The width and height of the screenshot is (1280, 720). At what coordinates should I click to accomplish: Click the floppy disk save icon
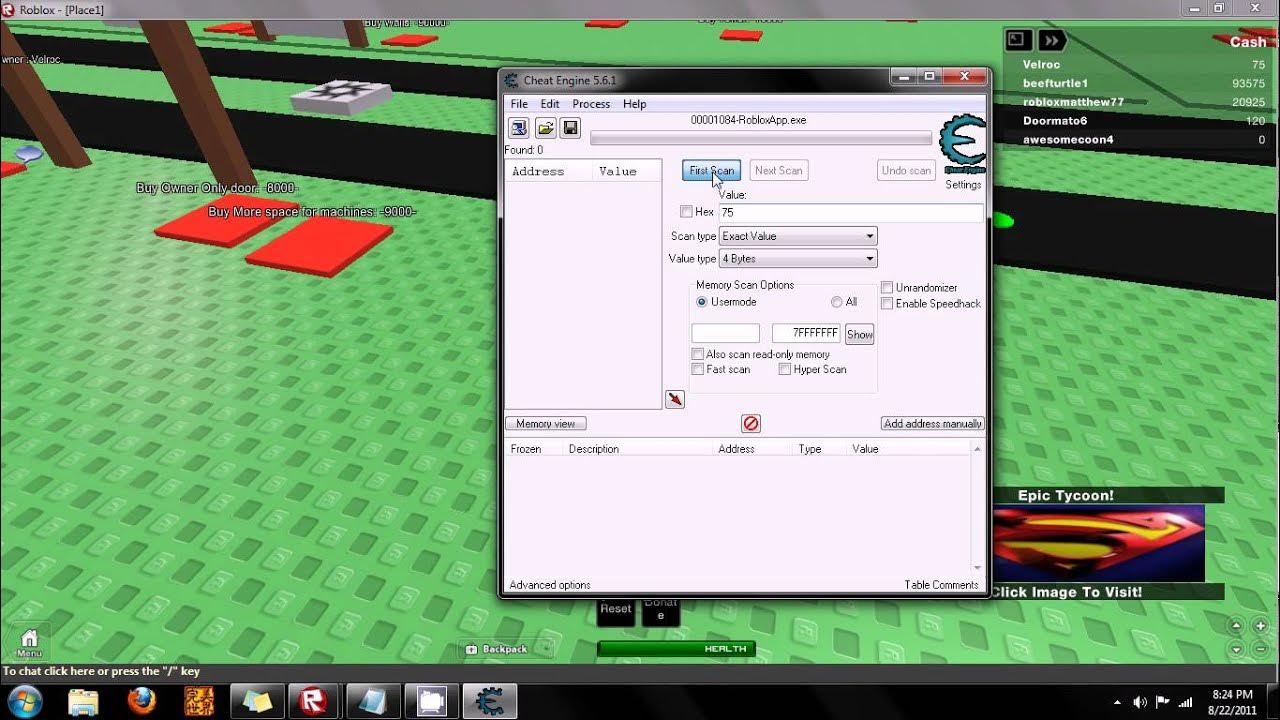(x=570, y=128)
